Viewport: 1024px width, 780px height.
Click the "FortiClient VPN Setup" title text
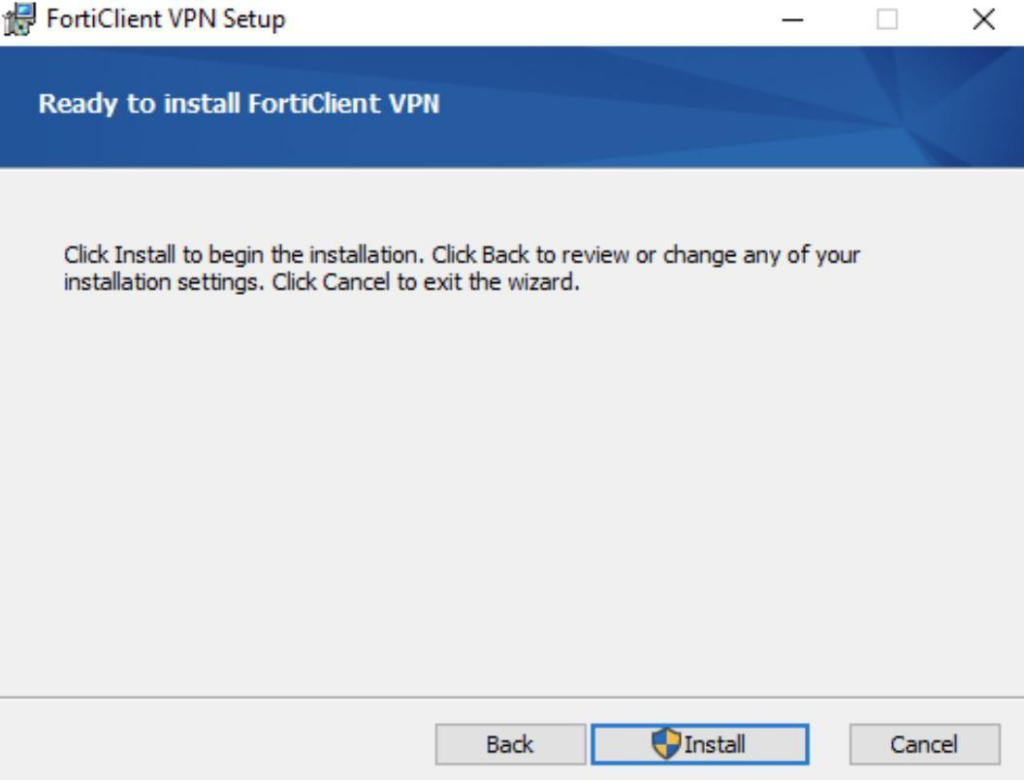166,19
